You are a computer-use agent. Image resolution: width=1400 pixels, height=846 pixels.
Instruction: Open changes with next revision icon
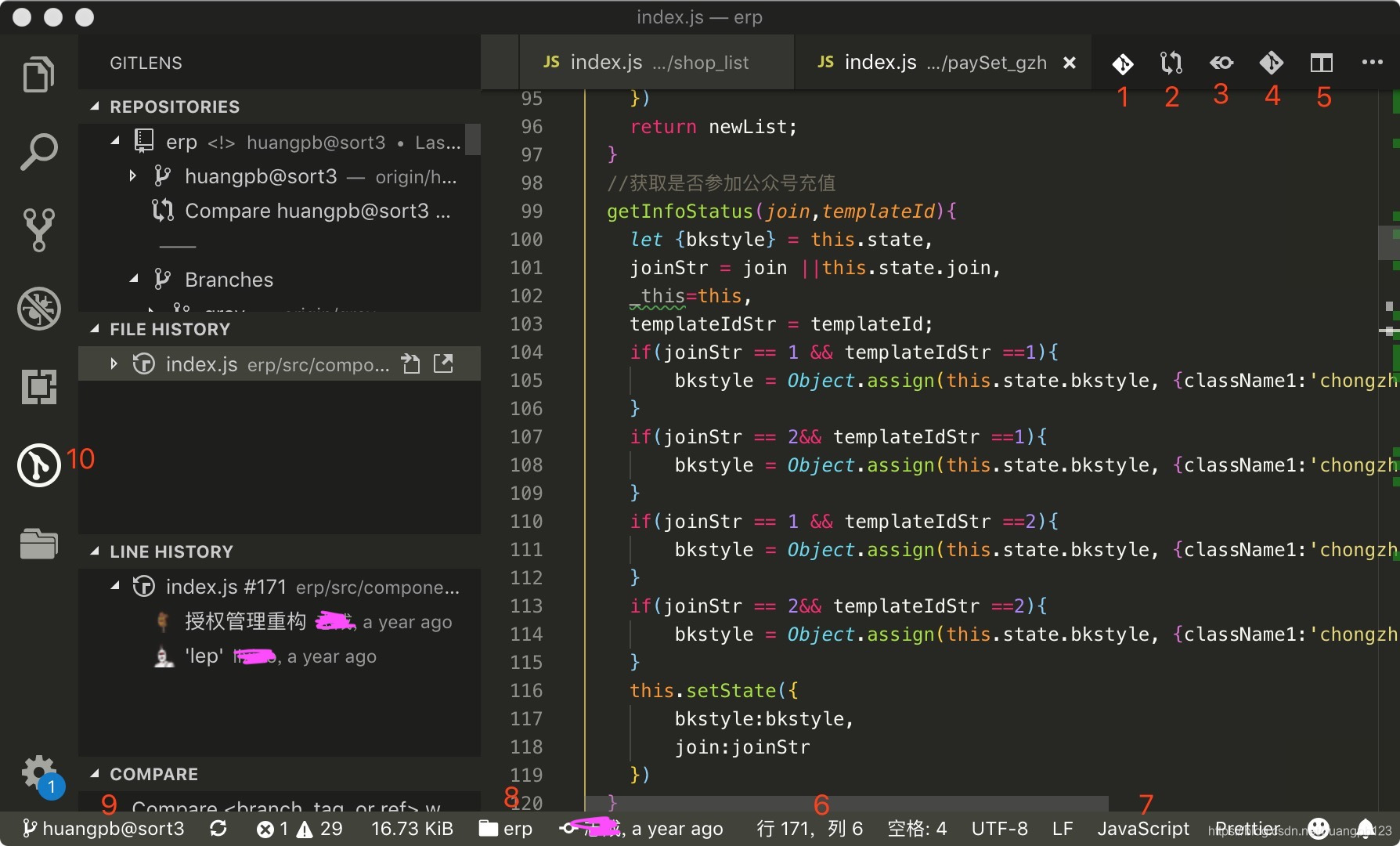point(1271,63)
